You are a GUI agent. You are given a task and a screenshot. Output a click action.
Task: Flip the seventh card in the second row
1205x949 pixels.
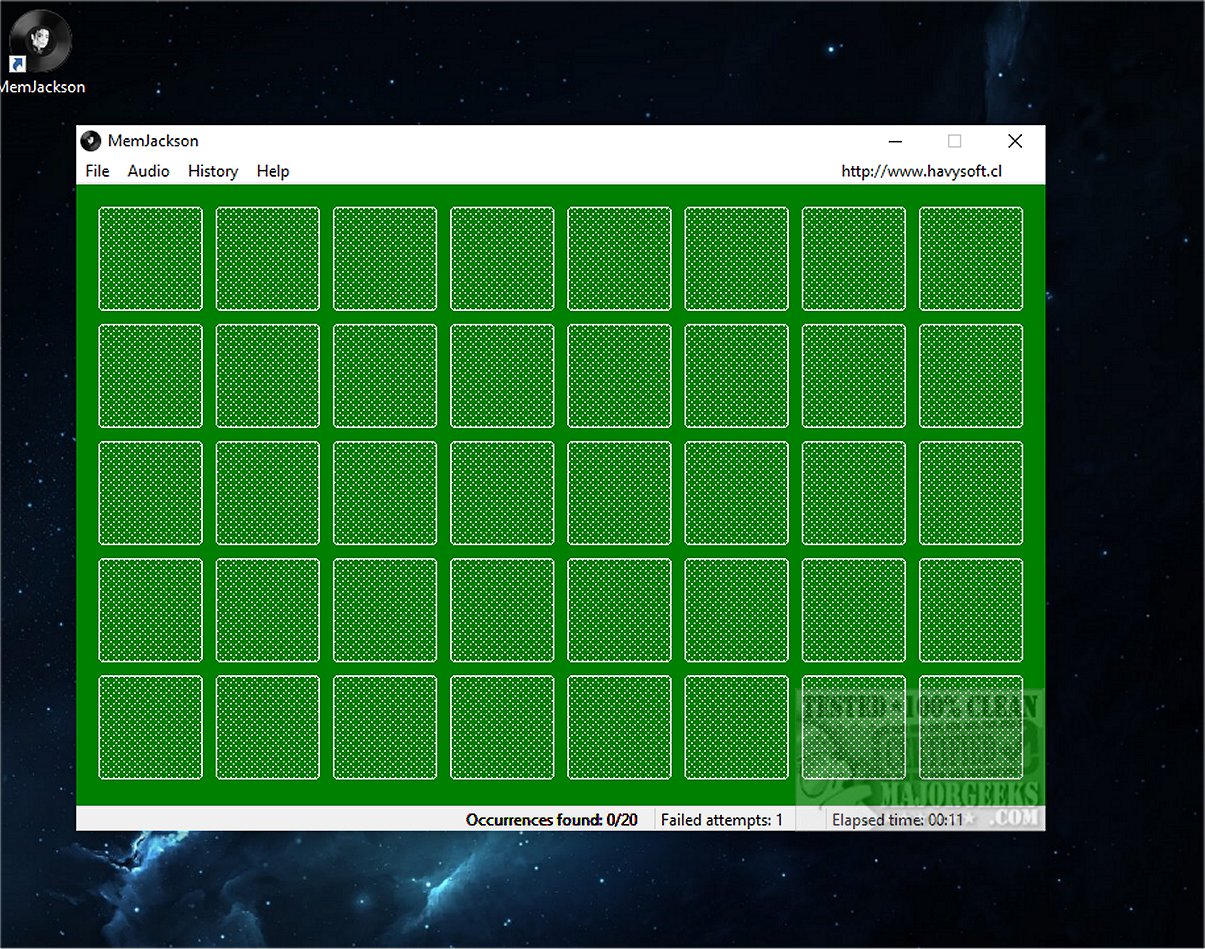853,376
